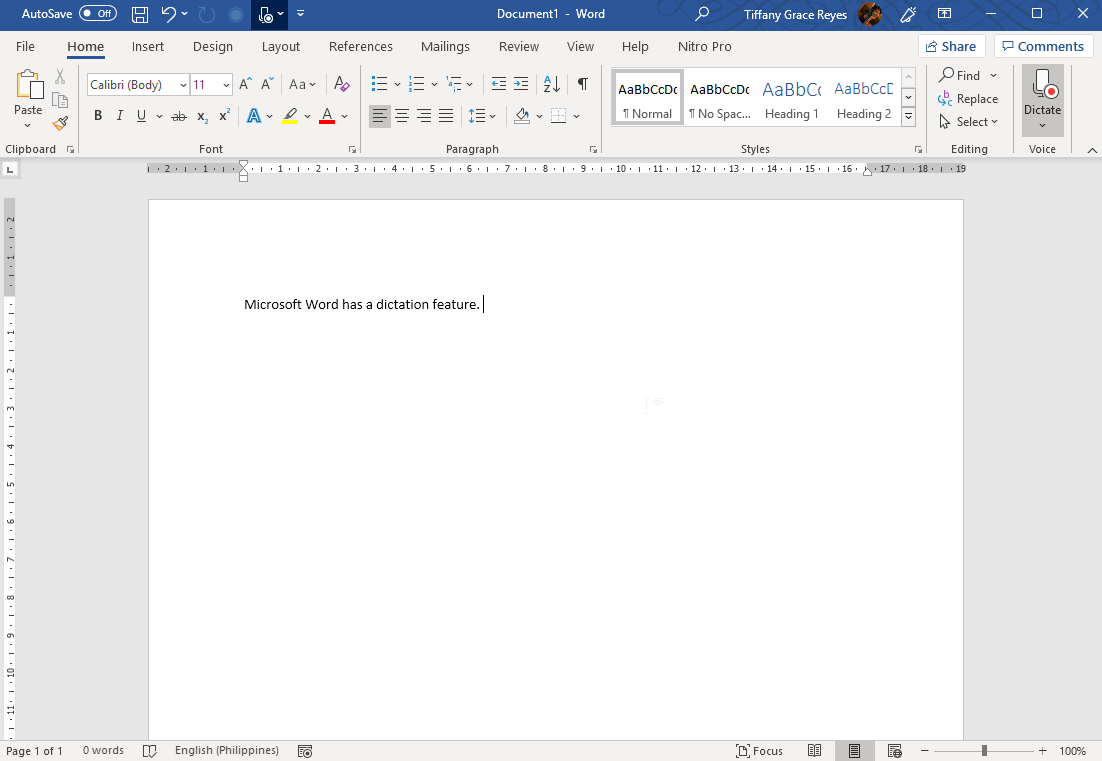Click the Clear All Formatting icon

(342, 84)
